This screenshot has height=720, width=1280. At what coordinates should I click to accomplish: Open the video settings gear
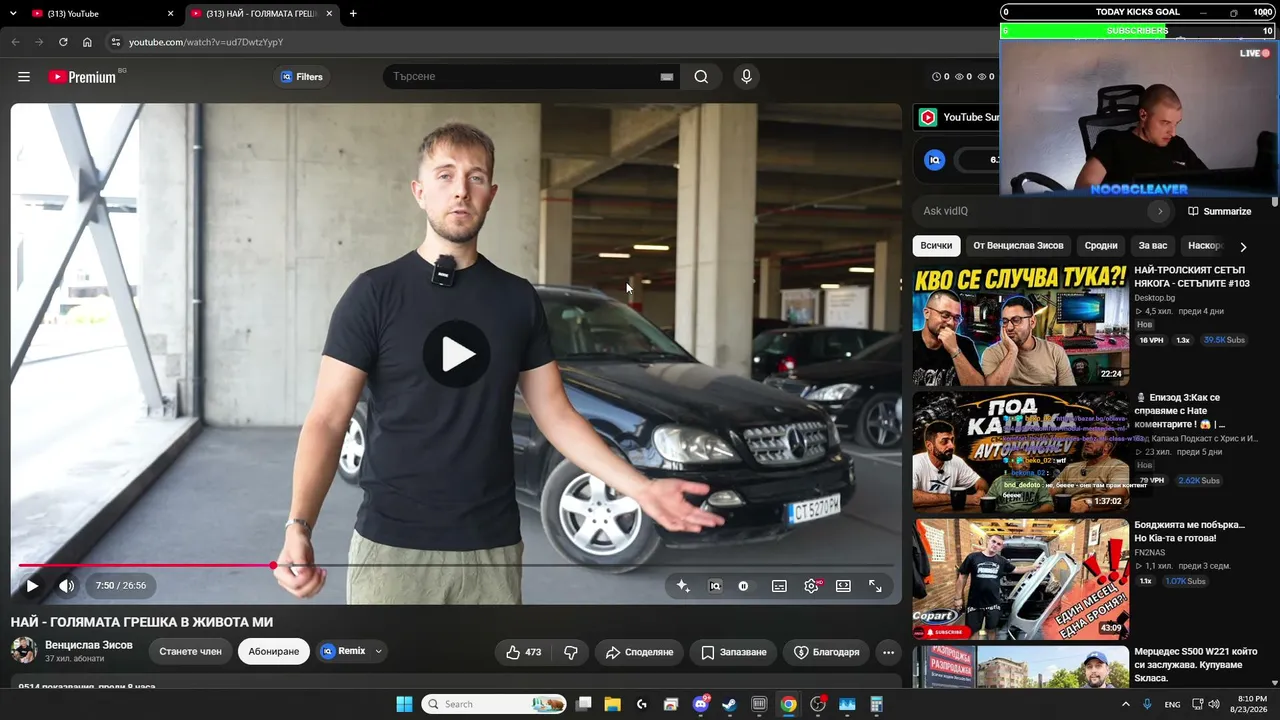811,586
